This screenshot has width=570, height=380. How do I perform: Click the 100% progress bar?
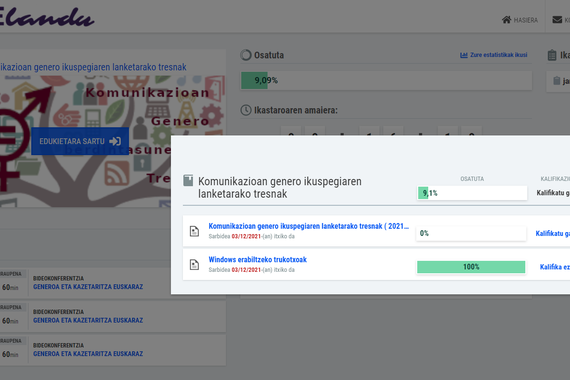tap(471, 267)
